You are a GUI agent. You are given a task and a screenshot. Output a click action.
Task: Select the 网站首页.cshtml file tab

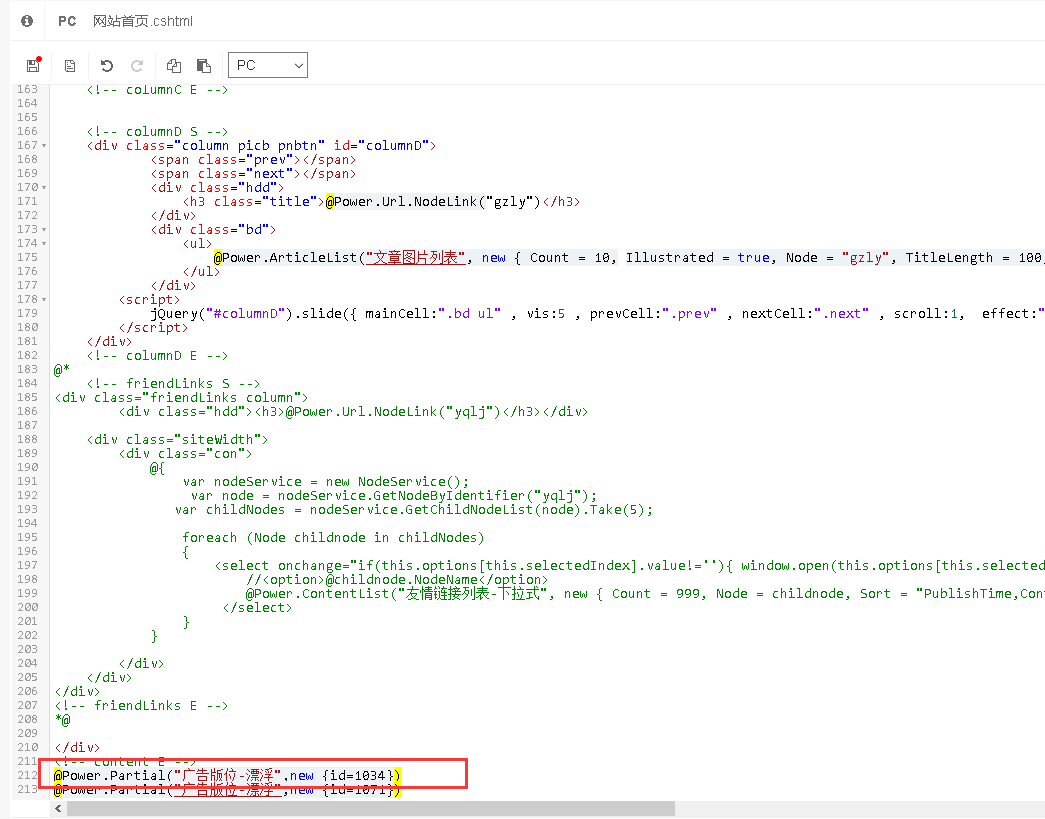(x=143, y=21)
